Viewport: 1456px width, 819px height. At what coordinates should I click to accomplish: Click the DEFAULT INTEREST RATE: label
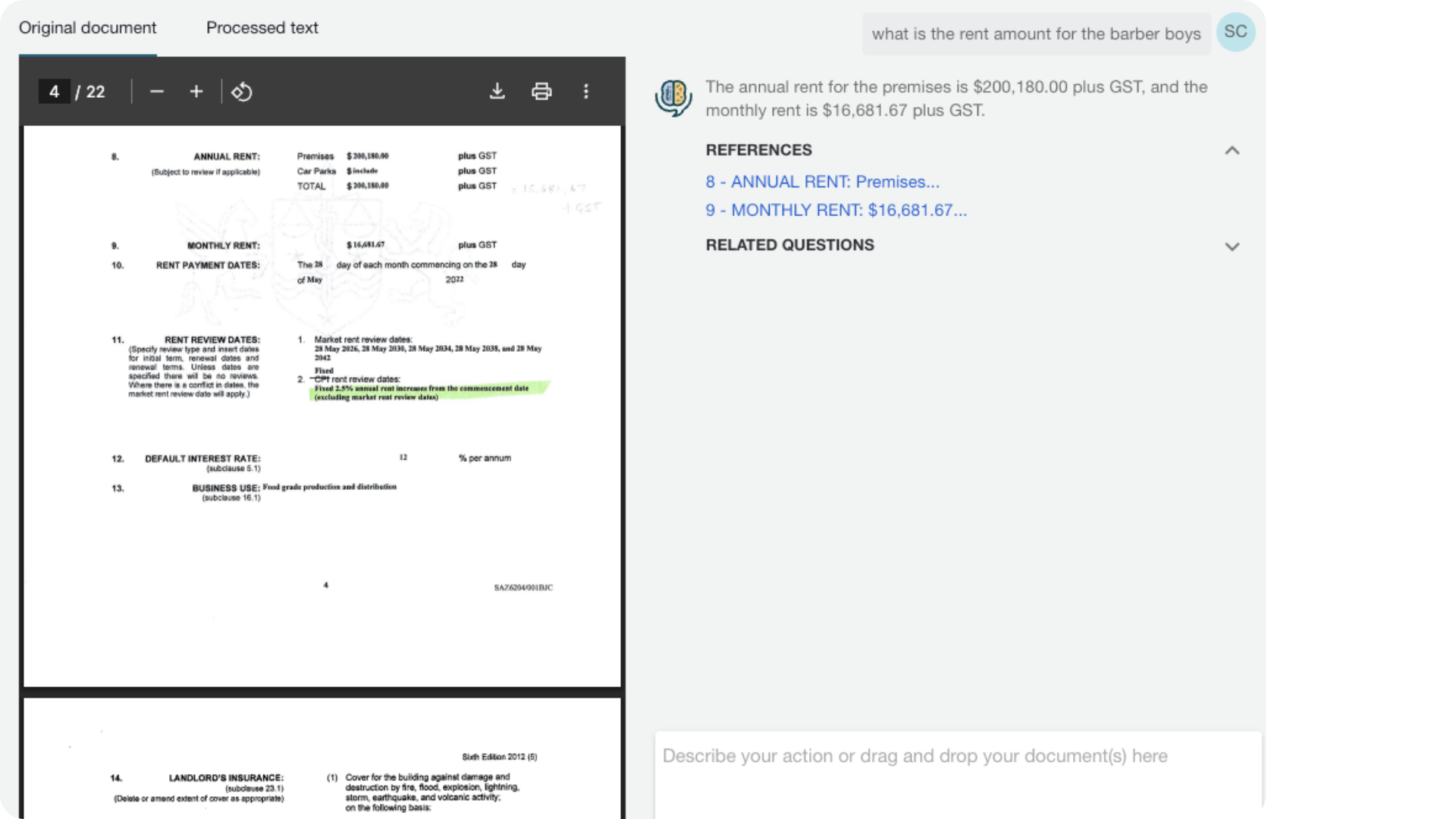click(202, 459)
